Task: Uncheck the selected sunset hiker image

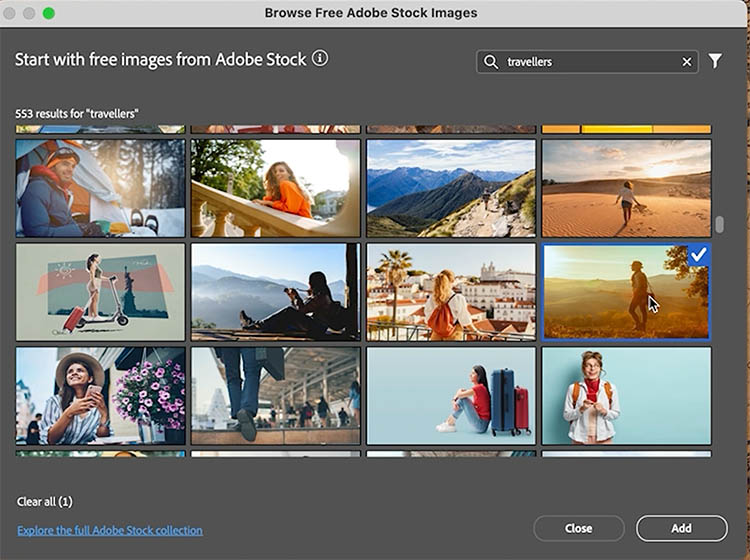Action: [698, 256]
